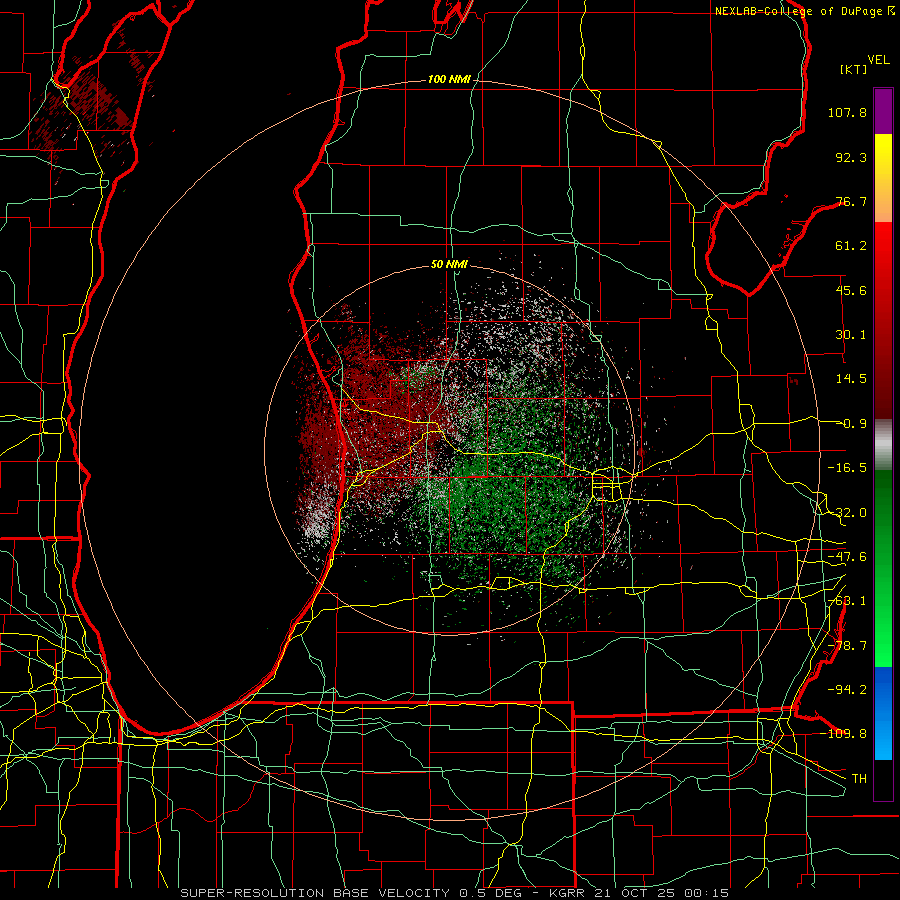Click the 100 NMI range ring label
The width and height of the screenshot is (900, 900).
449,79
